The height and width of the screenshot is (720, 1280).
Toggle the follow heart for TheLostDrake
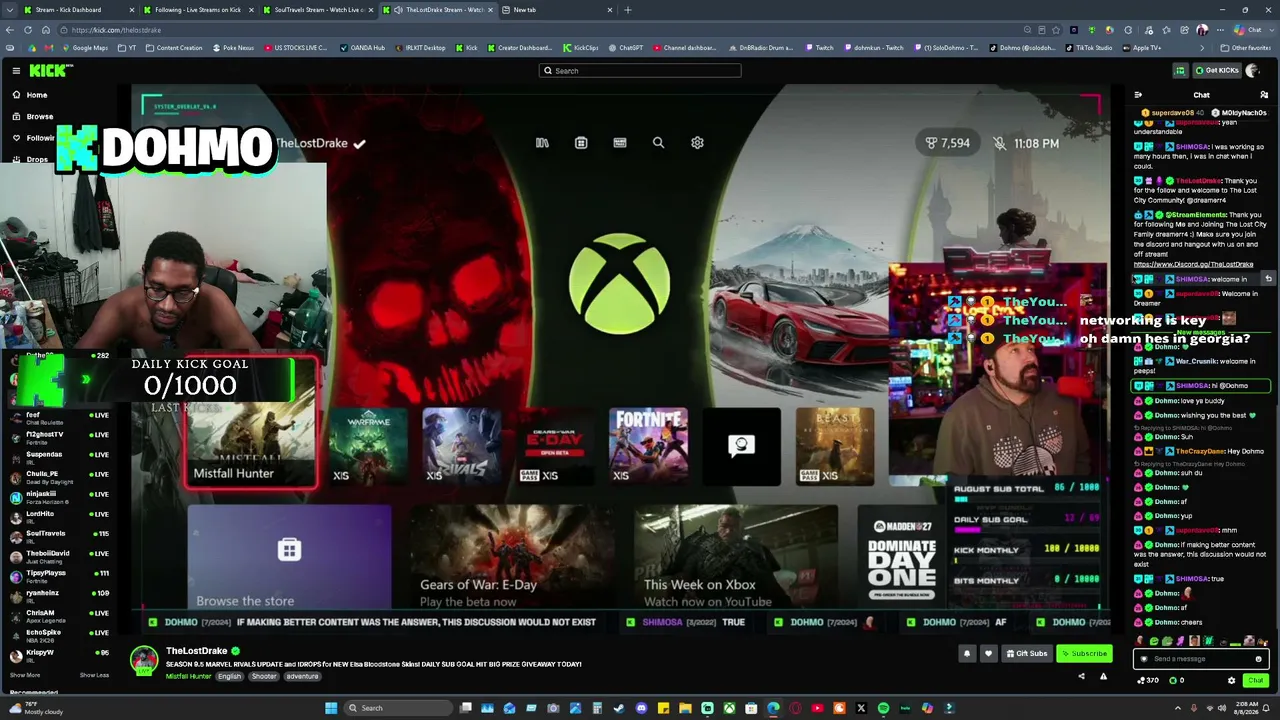coord(988,654)
